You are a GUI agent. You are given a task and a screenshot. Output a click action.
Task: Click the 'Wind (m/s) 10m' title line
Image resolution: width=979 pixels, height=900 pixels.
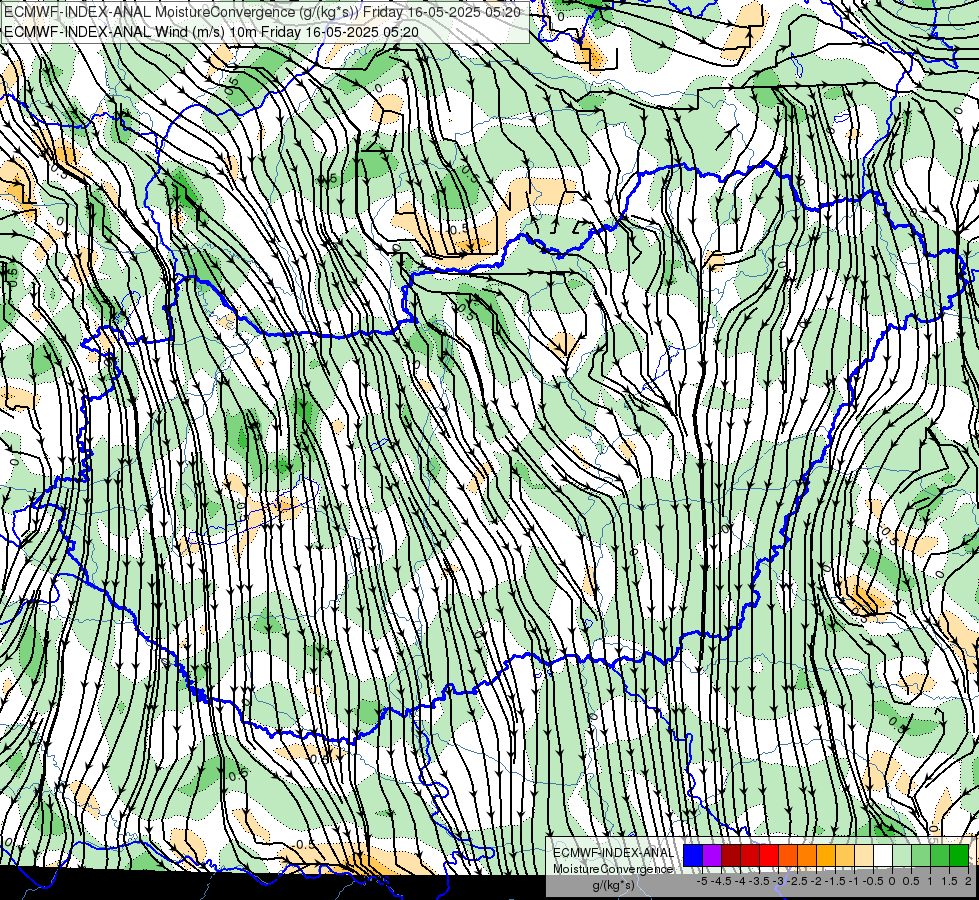[211, 32]
